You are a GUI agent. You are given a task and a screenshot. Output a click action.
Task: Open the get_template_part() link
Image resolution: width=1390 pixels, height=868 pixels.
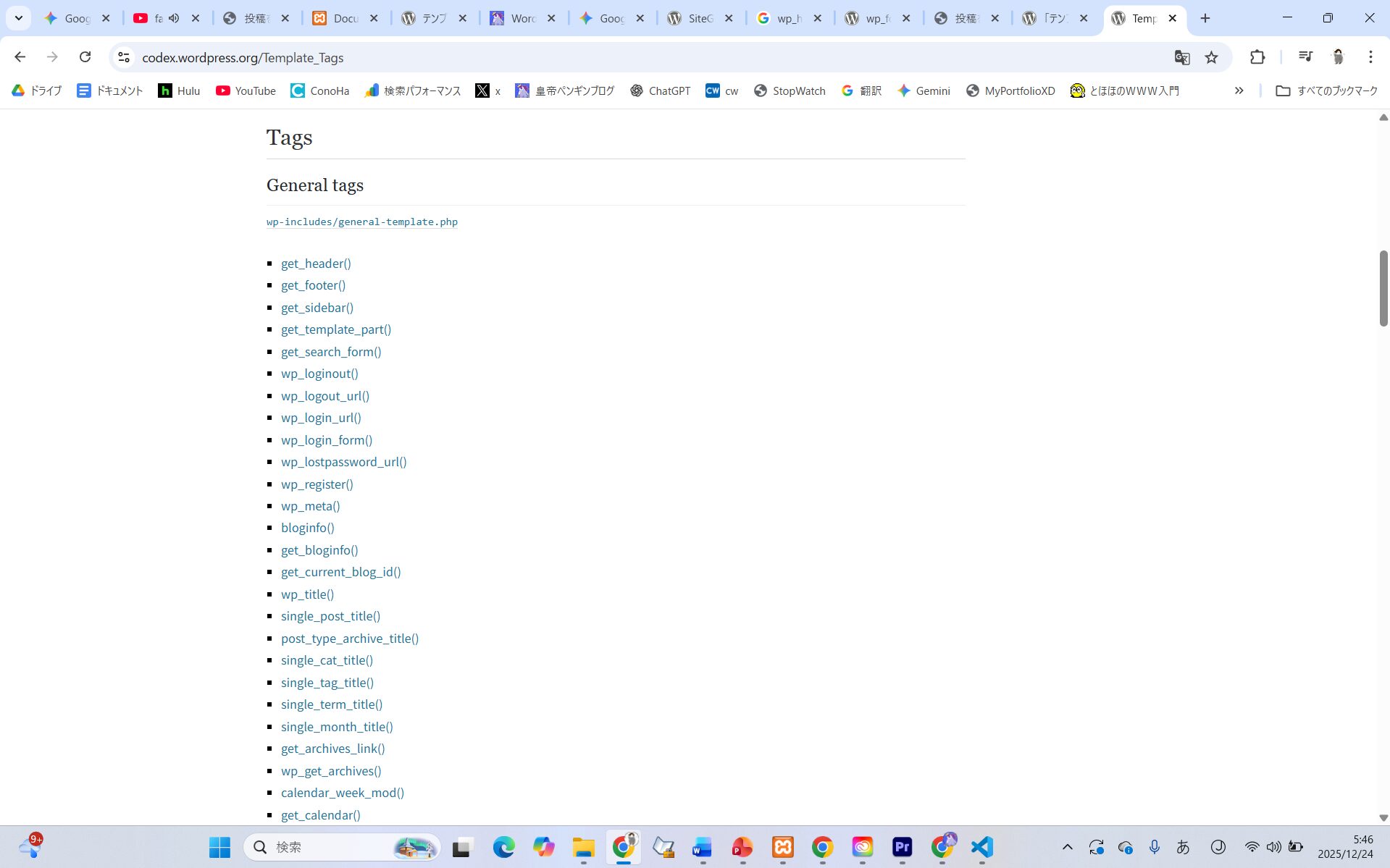coord(336,329)
